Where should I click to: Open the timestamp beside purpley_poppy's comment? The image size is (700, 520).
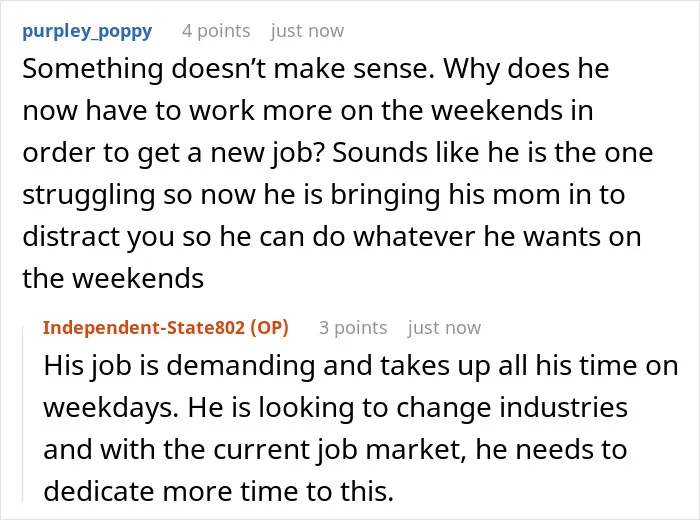pos(307,31)
